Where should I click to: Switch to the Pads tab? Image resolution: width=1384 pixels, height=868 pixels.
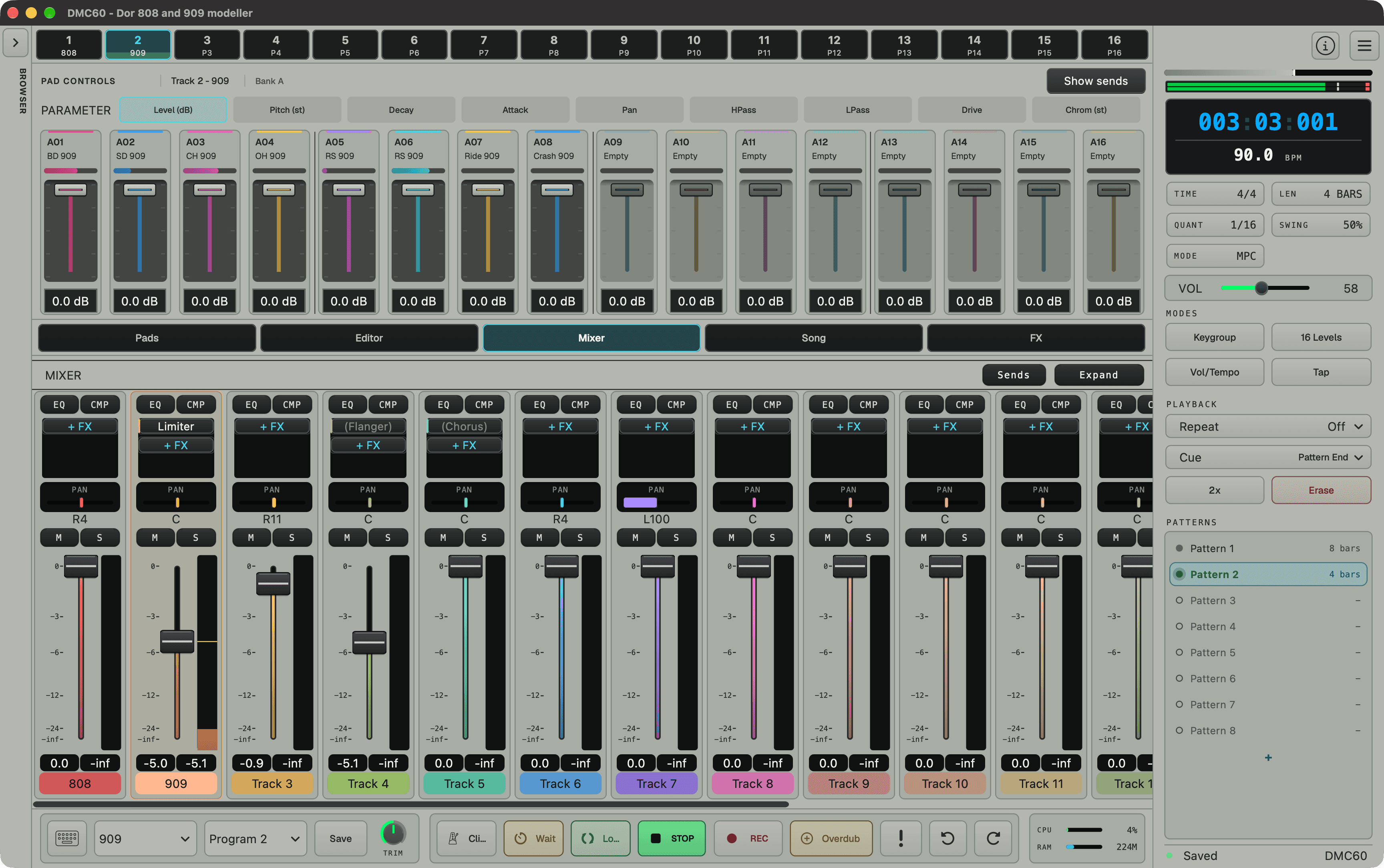(x=147, y=338)
